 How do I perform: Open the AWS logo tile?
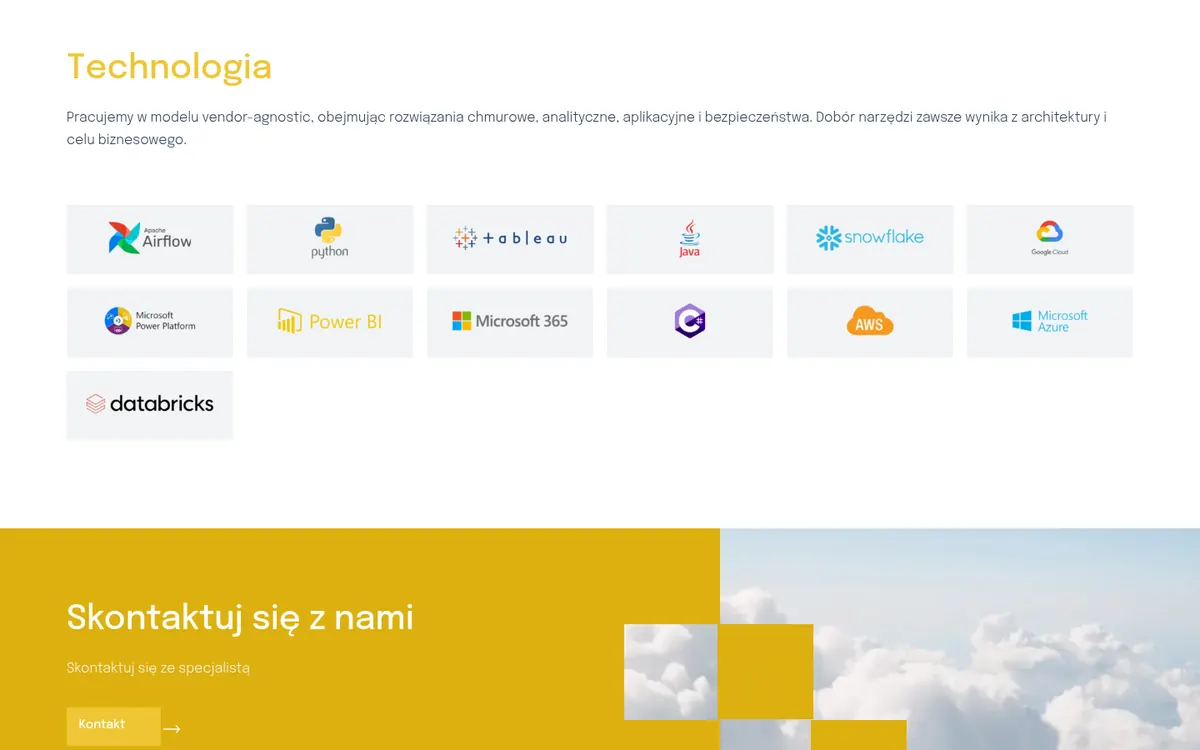click(870, 322)
